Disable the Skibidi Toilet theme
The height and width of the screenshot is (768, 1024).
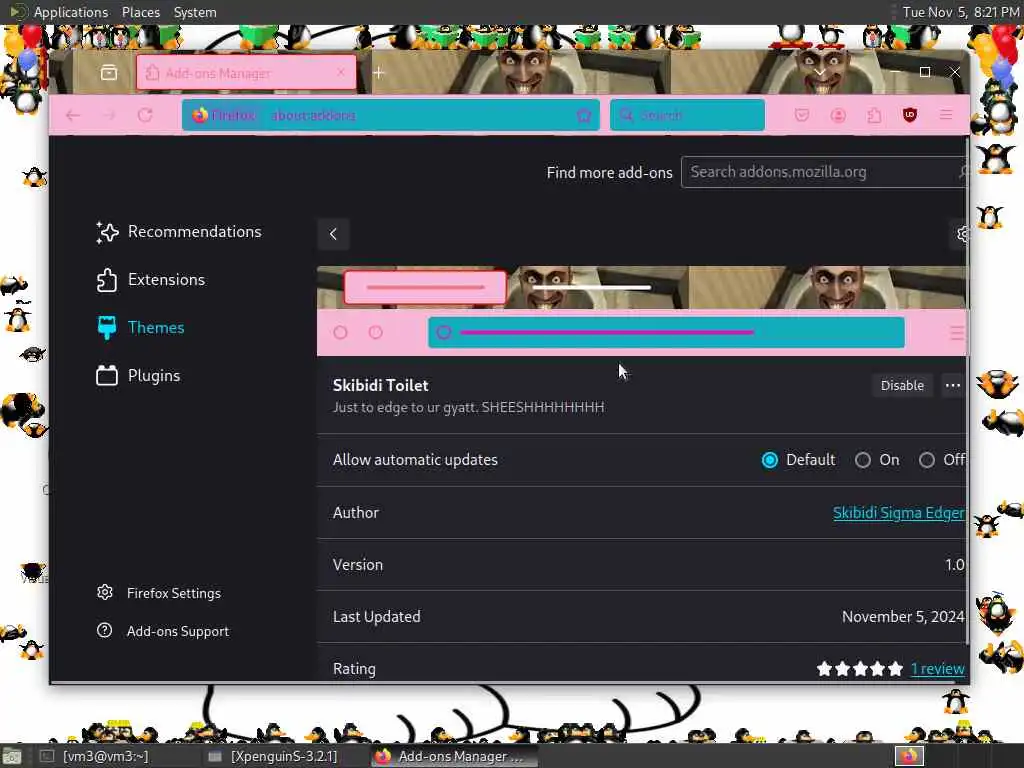[x=902, y=385]
